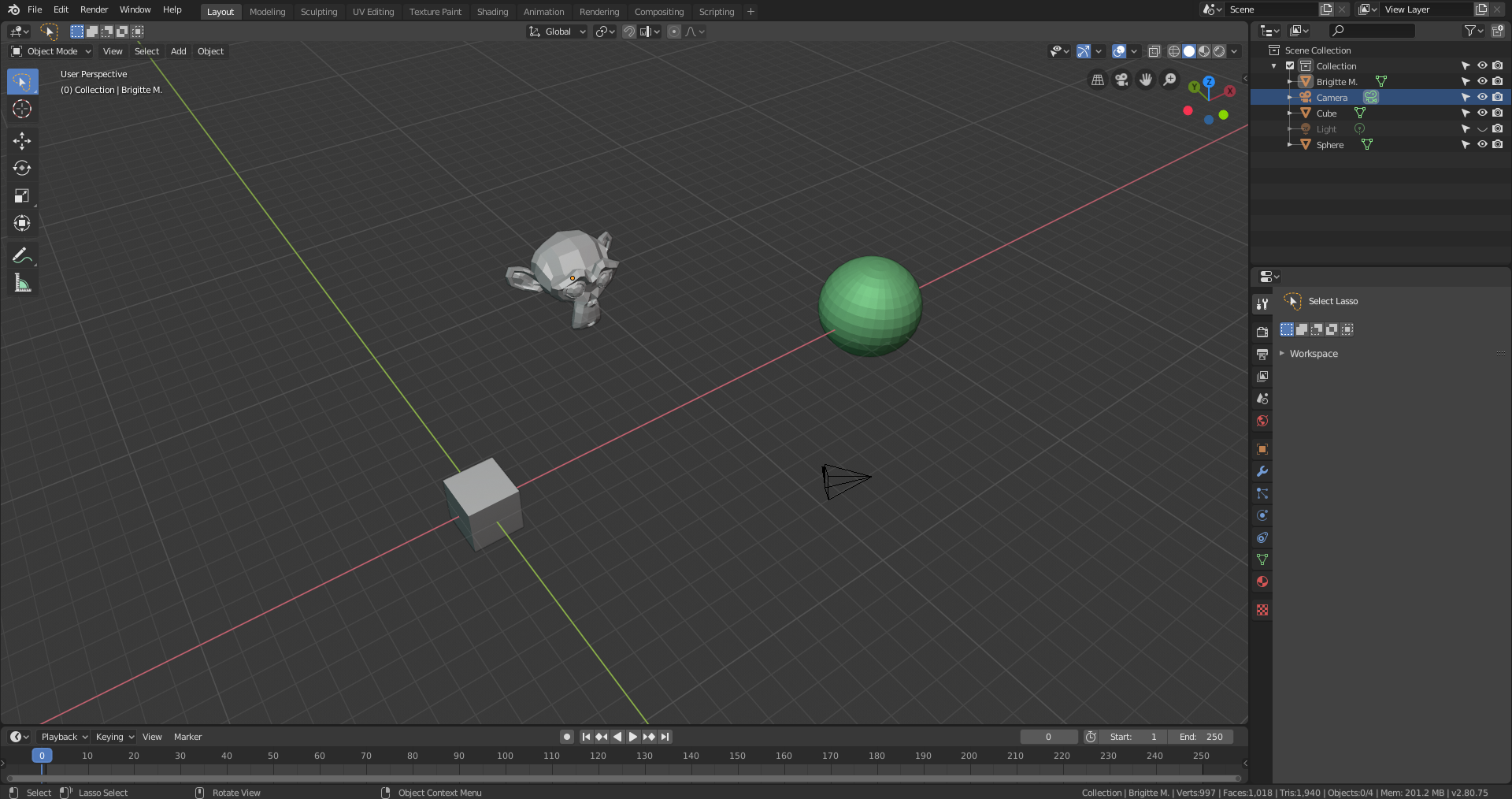The height and width of the screenshot is (799, 1512).
Task: Uncheck the Collection exclude checkbox
Action: [1290, 66]
